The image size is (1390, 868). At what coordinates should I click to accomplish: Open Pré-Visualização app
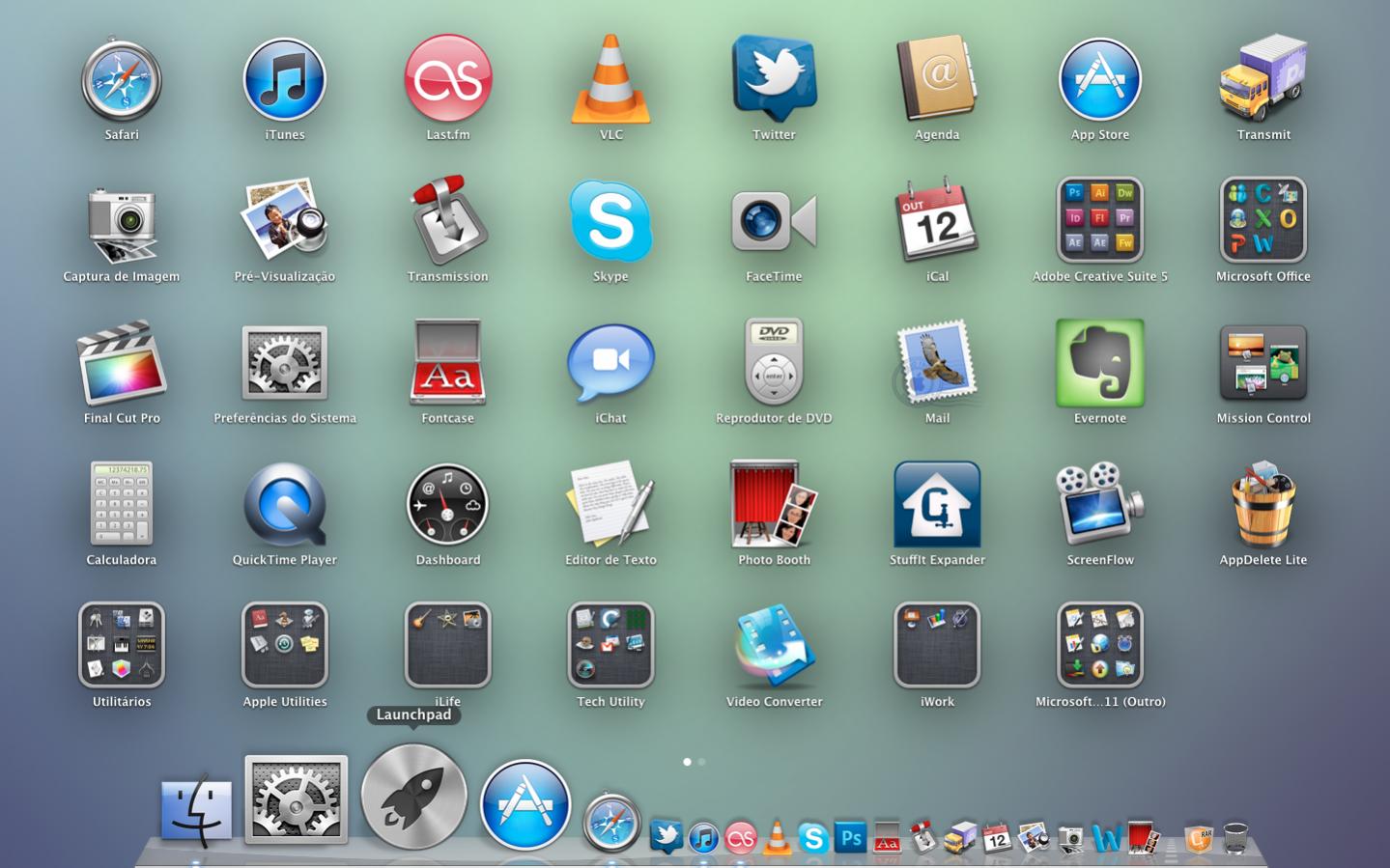[x=284, y=220]
